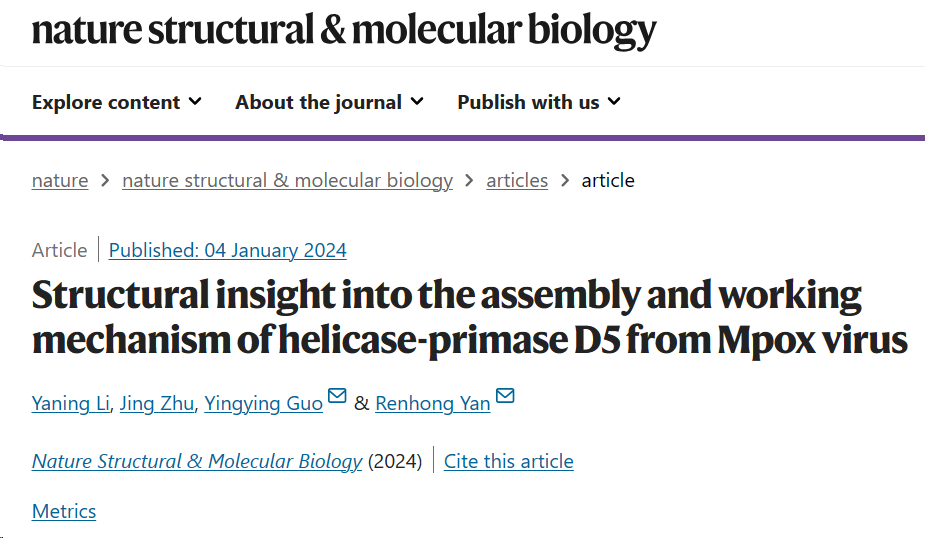This screenshot has height=538, width=925.
Task: Email corresponding author Yingying Guo via envelope icon
Action: (x=337, y=398)
